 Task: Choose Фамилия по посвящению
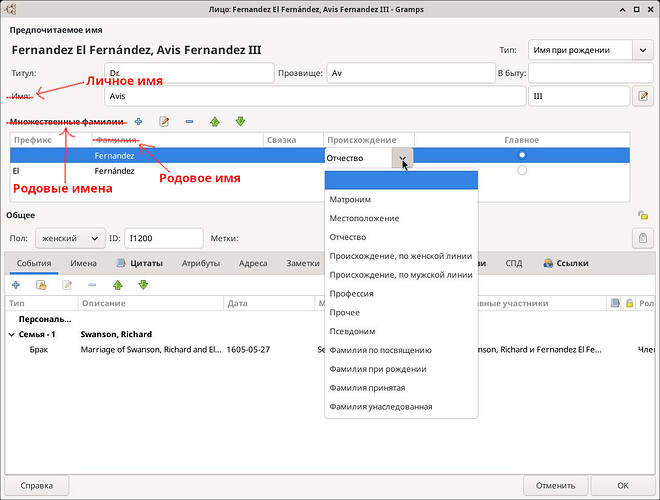coord(401,350)
